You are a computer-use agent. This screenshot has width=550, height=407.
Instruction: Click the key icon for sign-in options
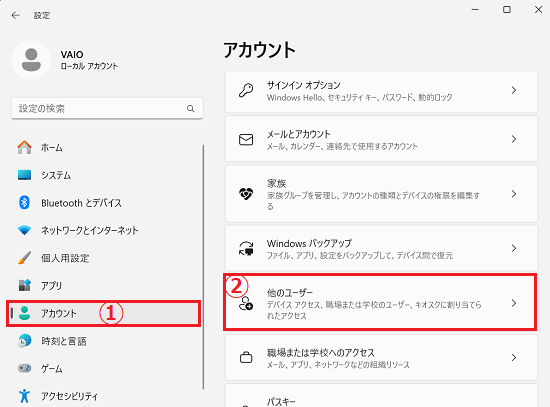[x=246, y=90]
